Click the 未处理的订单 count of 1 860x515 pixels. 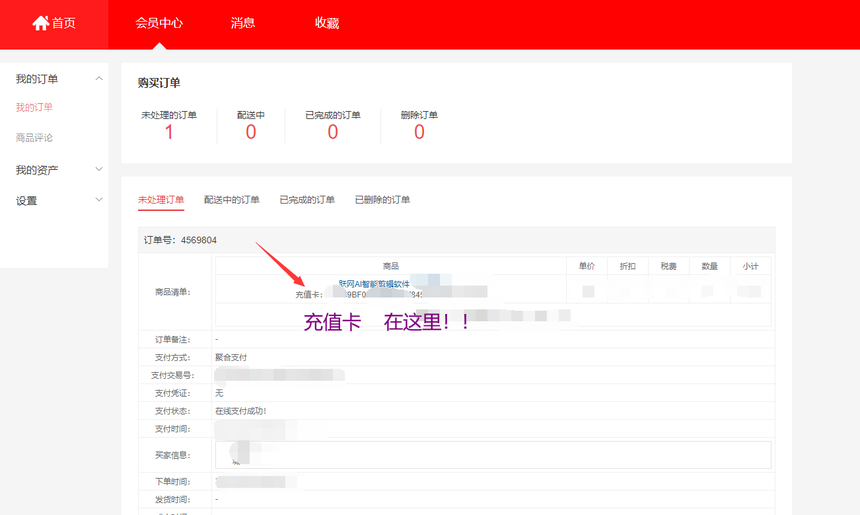169,132
